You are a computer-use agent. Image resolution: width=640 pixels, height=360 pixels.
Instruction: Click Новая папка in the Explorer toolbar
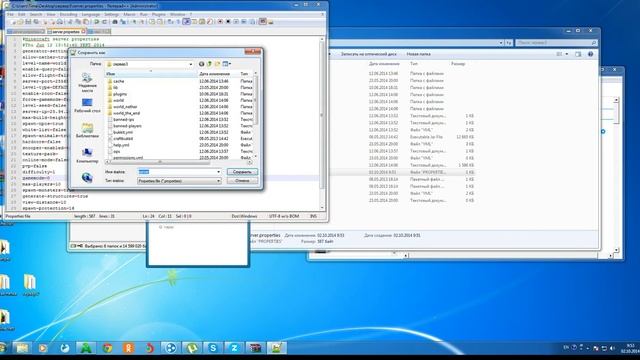tap(418, 54)
